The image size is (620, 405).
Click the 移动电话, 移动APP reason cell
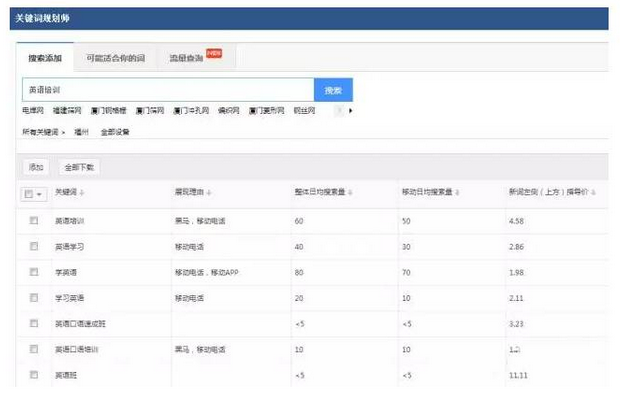tap(207, 273)
